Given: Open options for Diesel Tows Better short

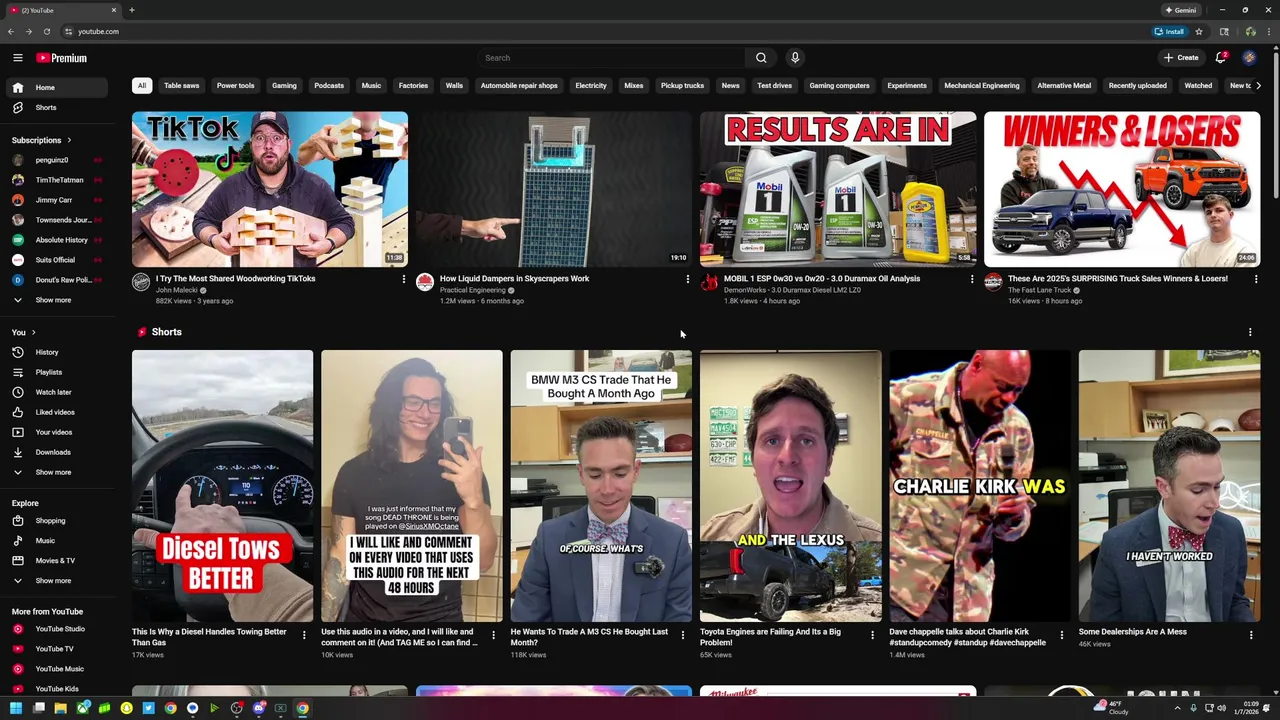Looking at the screenshot, I should click(304, 635).
